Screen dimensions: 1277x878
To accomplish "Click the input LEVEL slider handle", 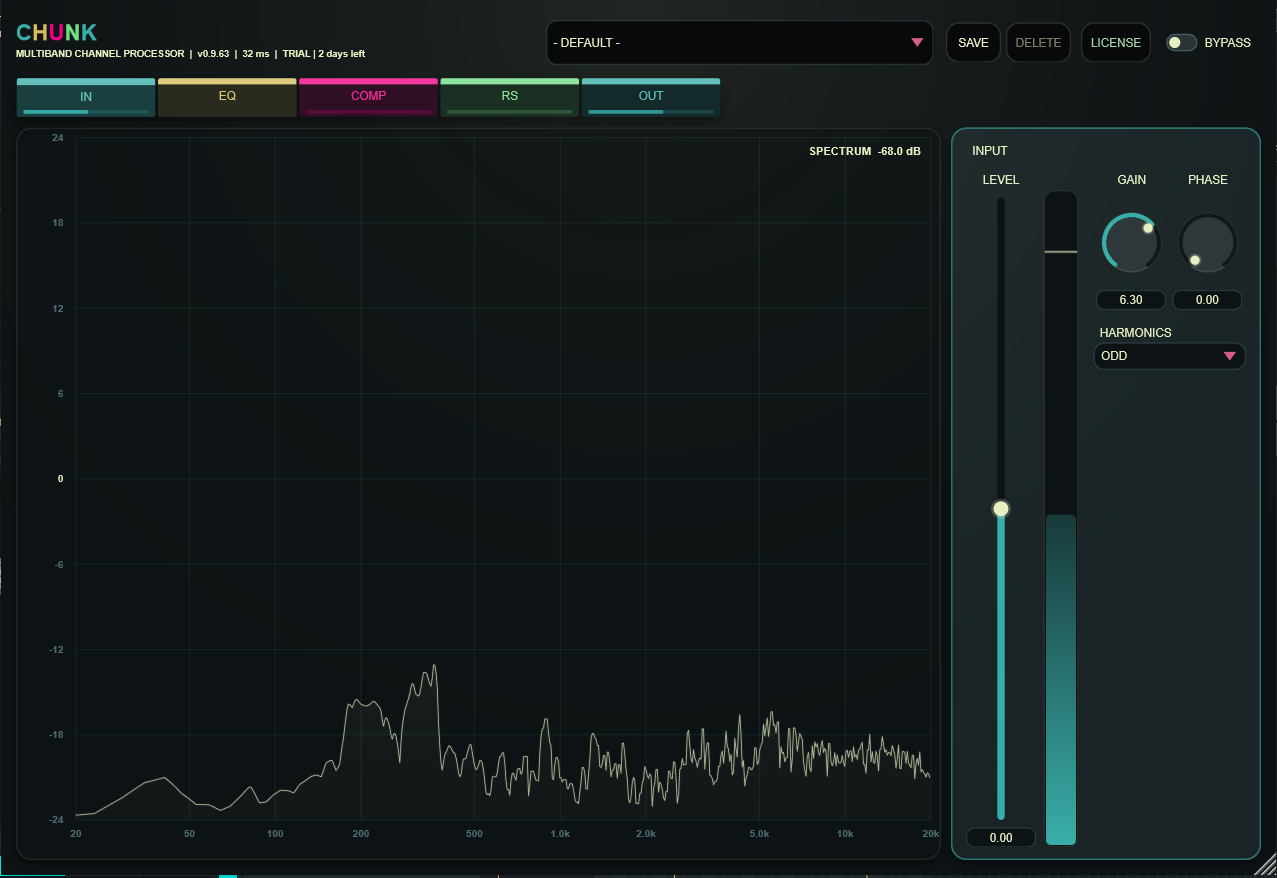I will [1001, 509].
